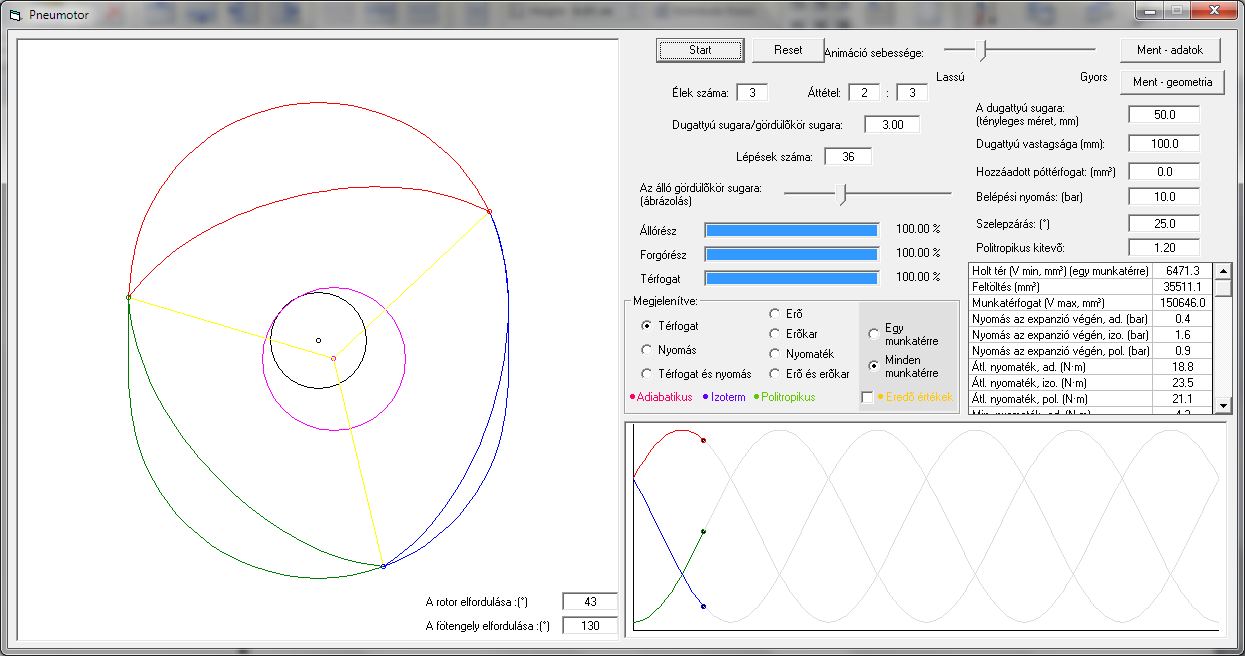Click the Átl. nyomaték, pol. value 21.1
This screenshot has width=1245, height=656.
pos(1181,399)
